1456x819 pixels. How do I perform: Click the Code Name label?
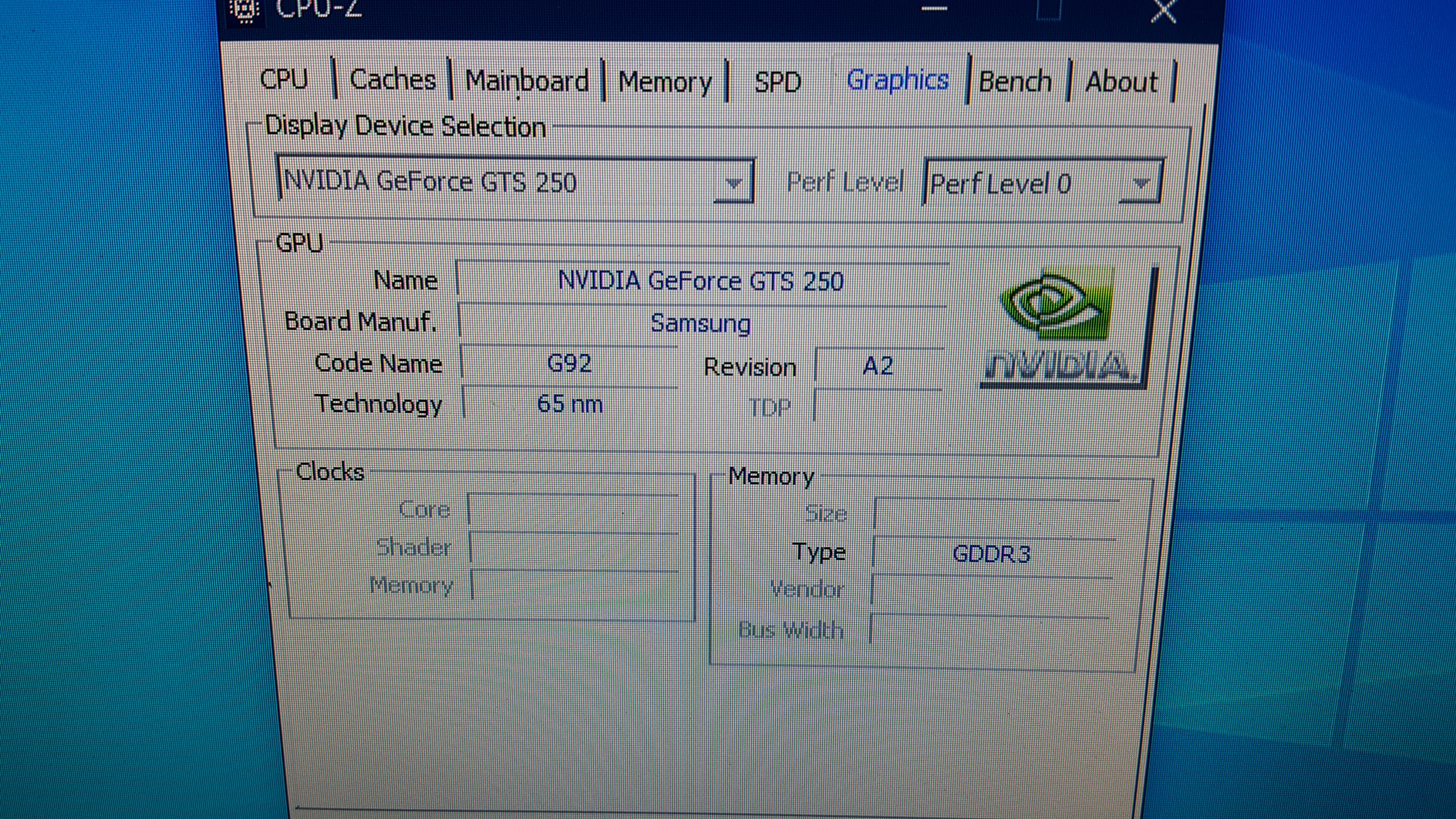tap(379, 363)
